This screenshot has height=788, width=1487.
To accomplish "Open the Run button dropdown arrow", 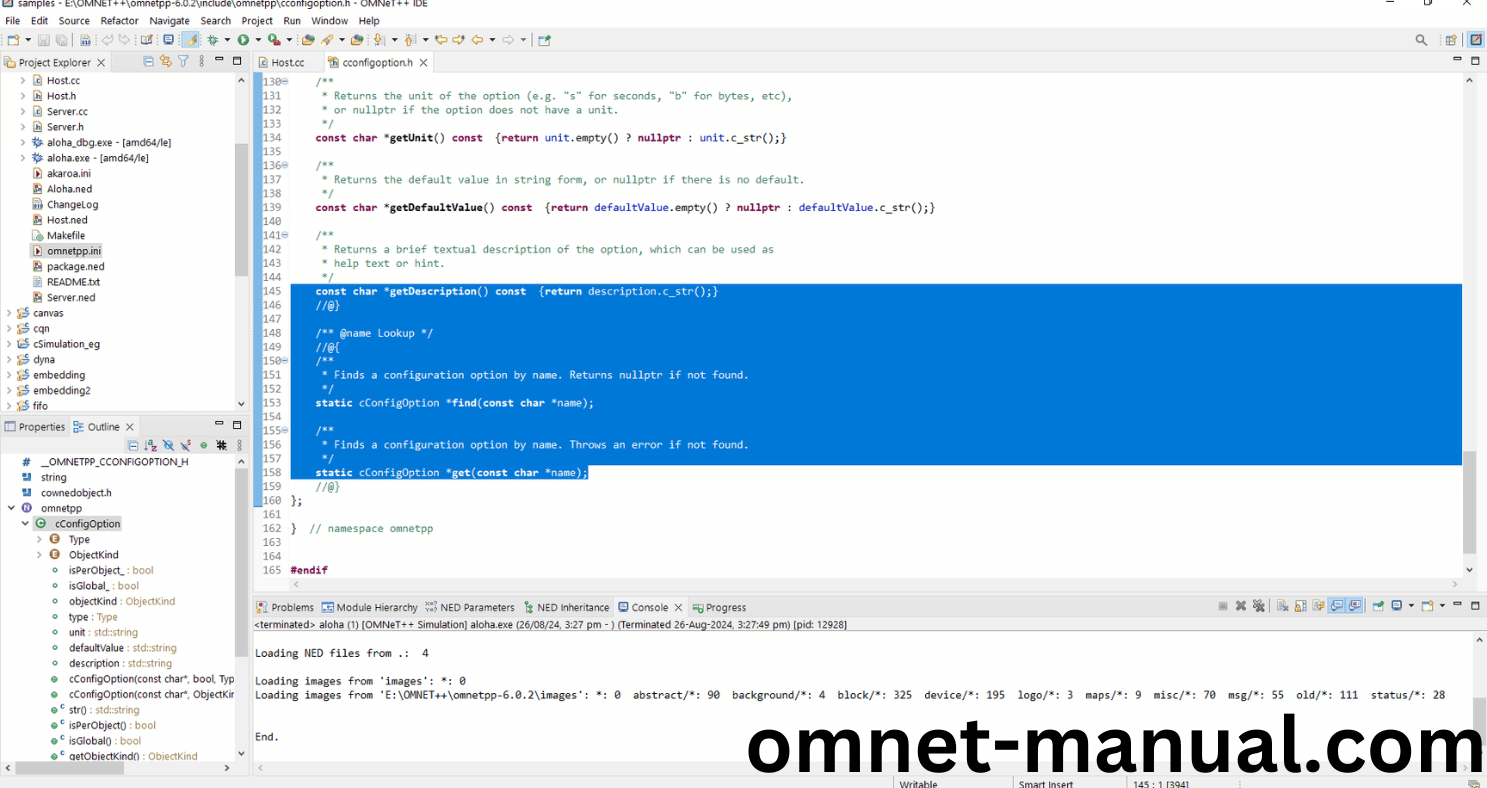I will [x=257, y=40].
